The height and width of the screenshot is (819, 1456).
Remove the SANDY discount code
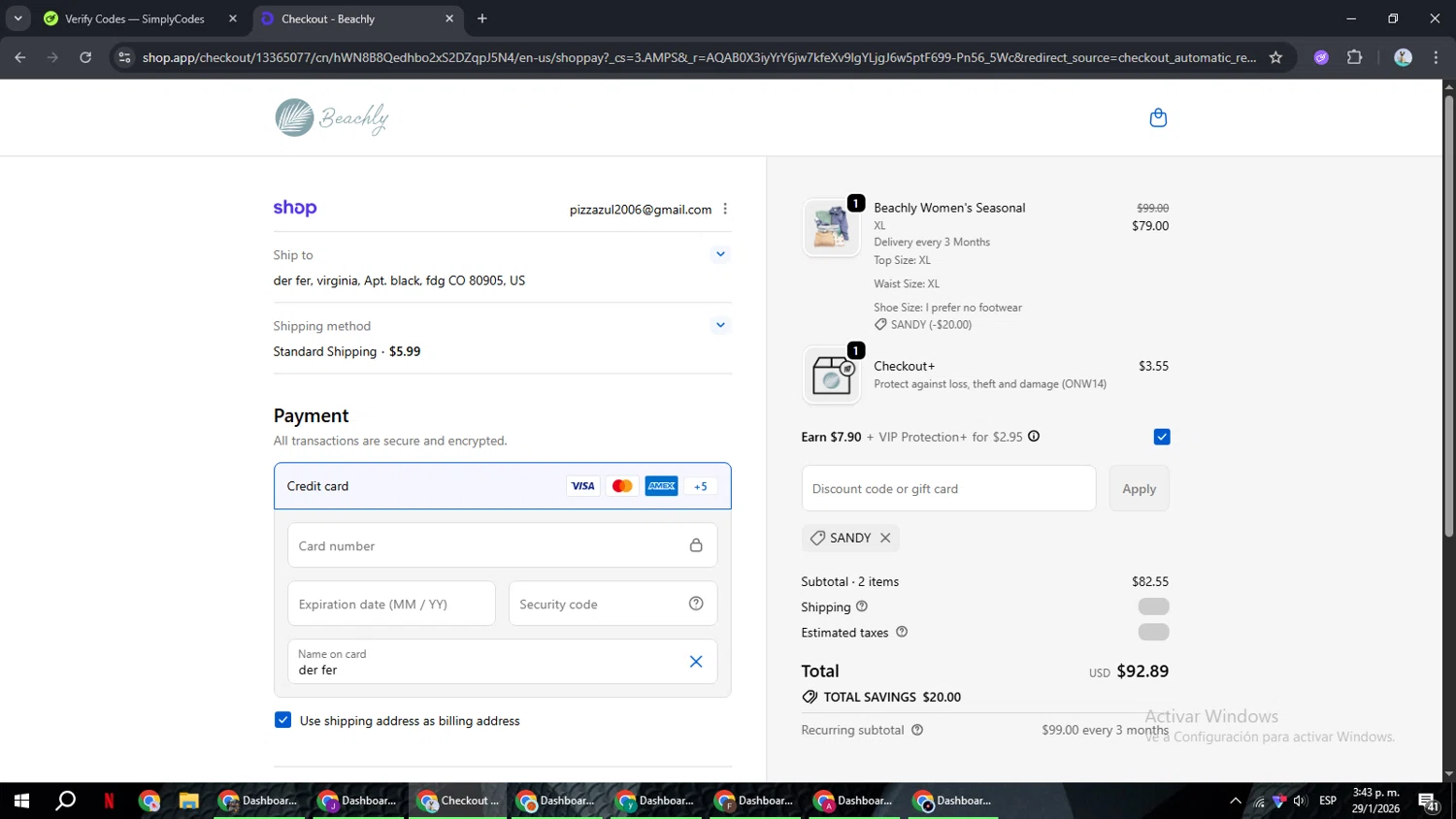coord(885,538)
